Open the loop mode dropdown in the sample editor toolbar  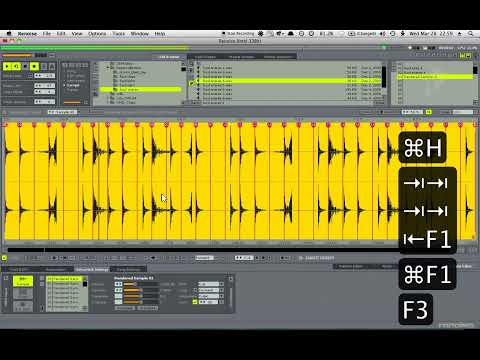pos(204,258)
